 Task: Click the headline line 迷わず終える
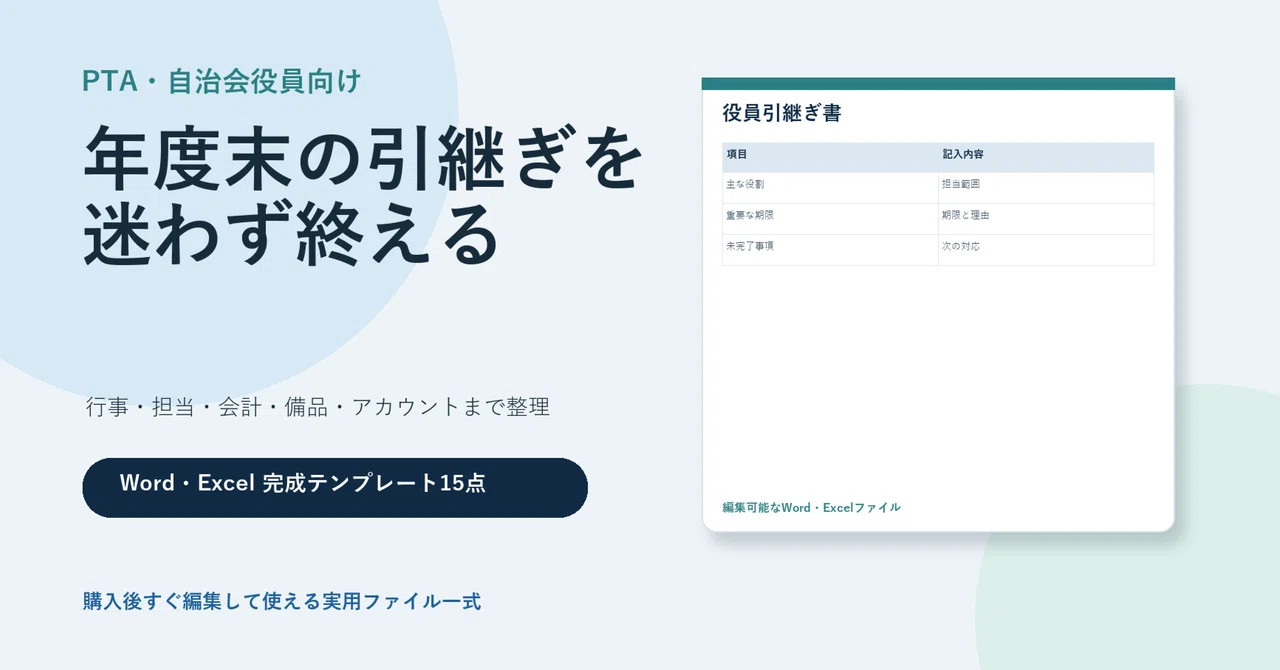290,235
